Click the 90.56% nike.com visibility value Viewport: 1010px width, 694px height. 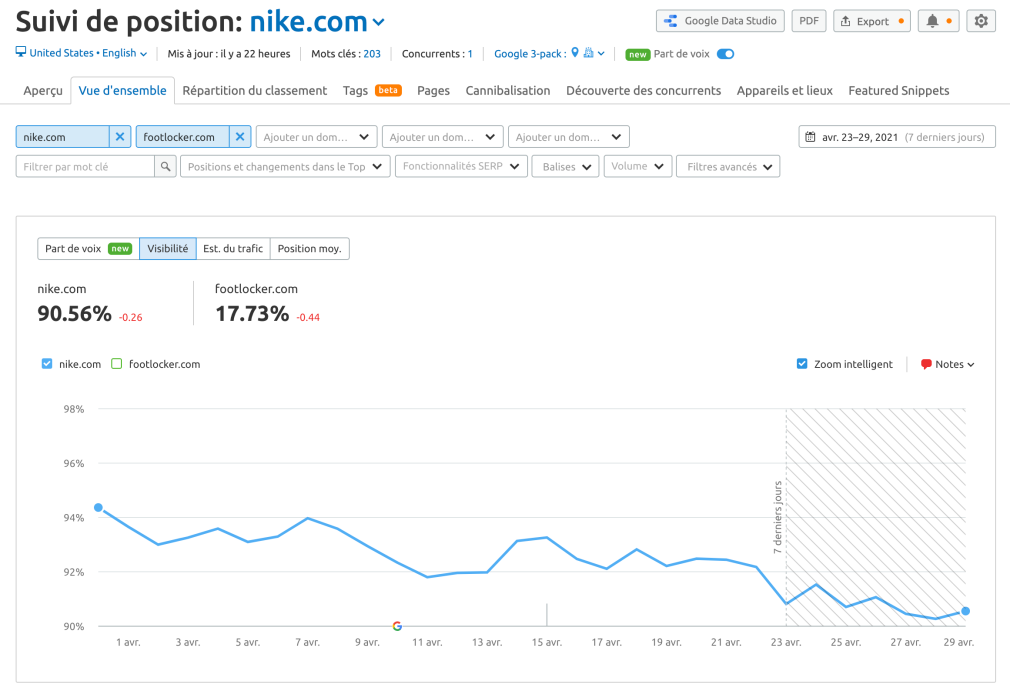point(74,314)
